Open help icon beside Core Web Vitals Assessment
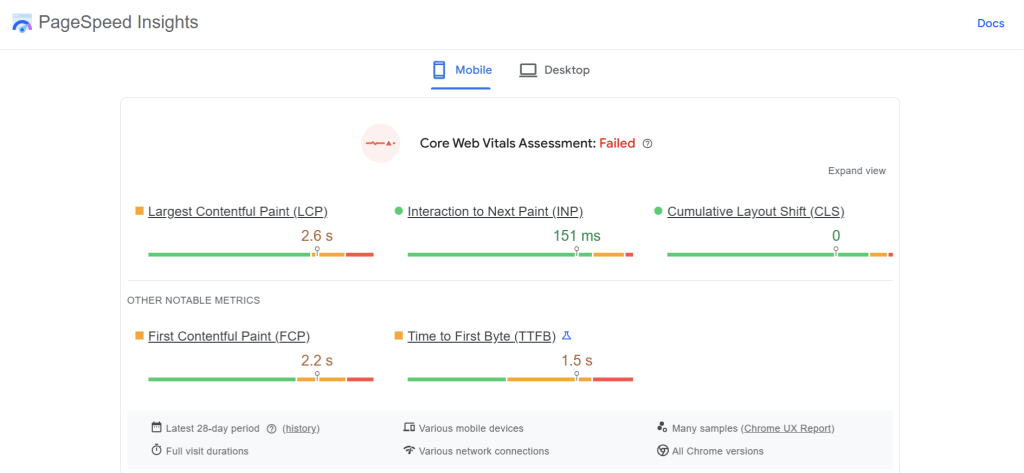The image size is (1024, 473). [x=647, y=144]
